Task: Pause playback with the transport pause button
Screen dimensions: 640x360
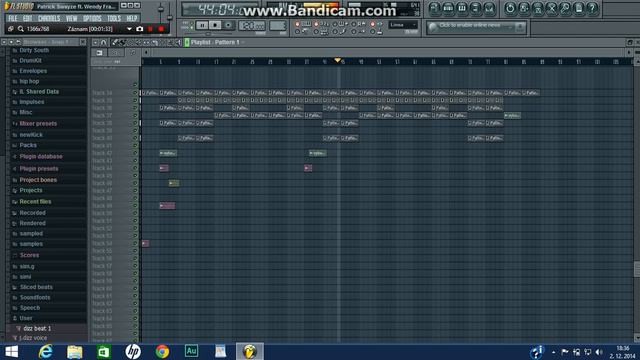Action: (202, 25)
